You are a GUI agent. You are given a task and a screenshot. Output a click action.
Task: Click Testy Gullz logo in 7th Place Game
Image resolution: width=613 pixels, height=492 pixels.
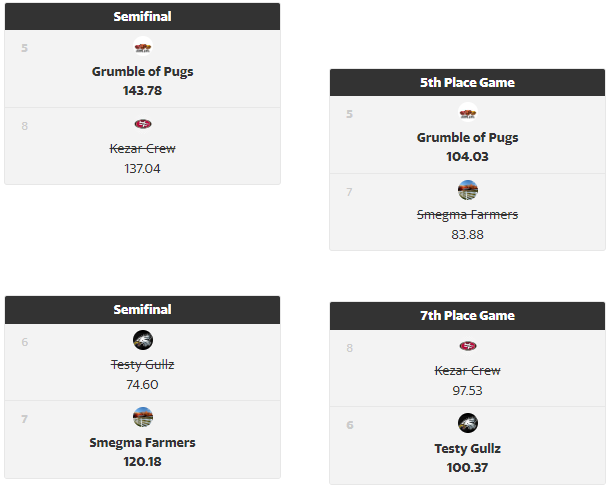[x=468, y=423]
